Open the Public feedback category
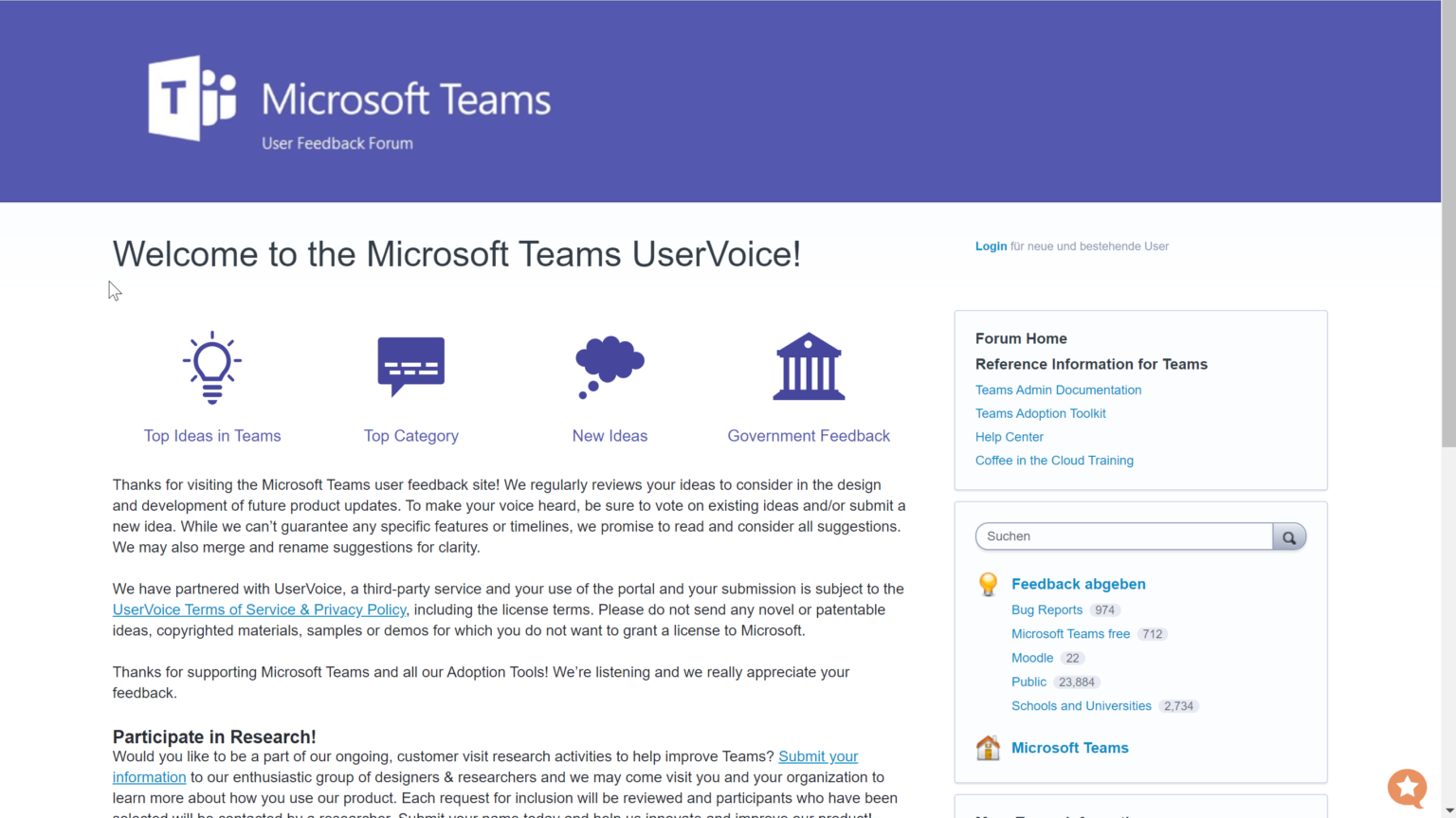1456x818 pixels. (x=1028, y=682)
